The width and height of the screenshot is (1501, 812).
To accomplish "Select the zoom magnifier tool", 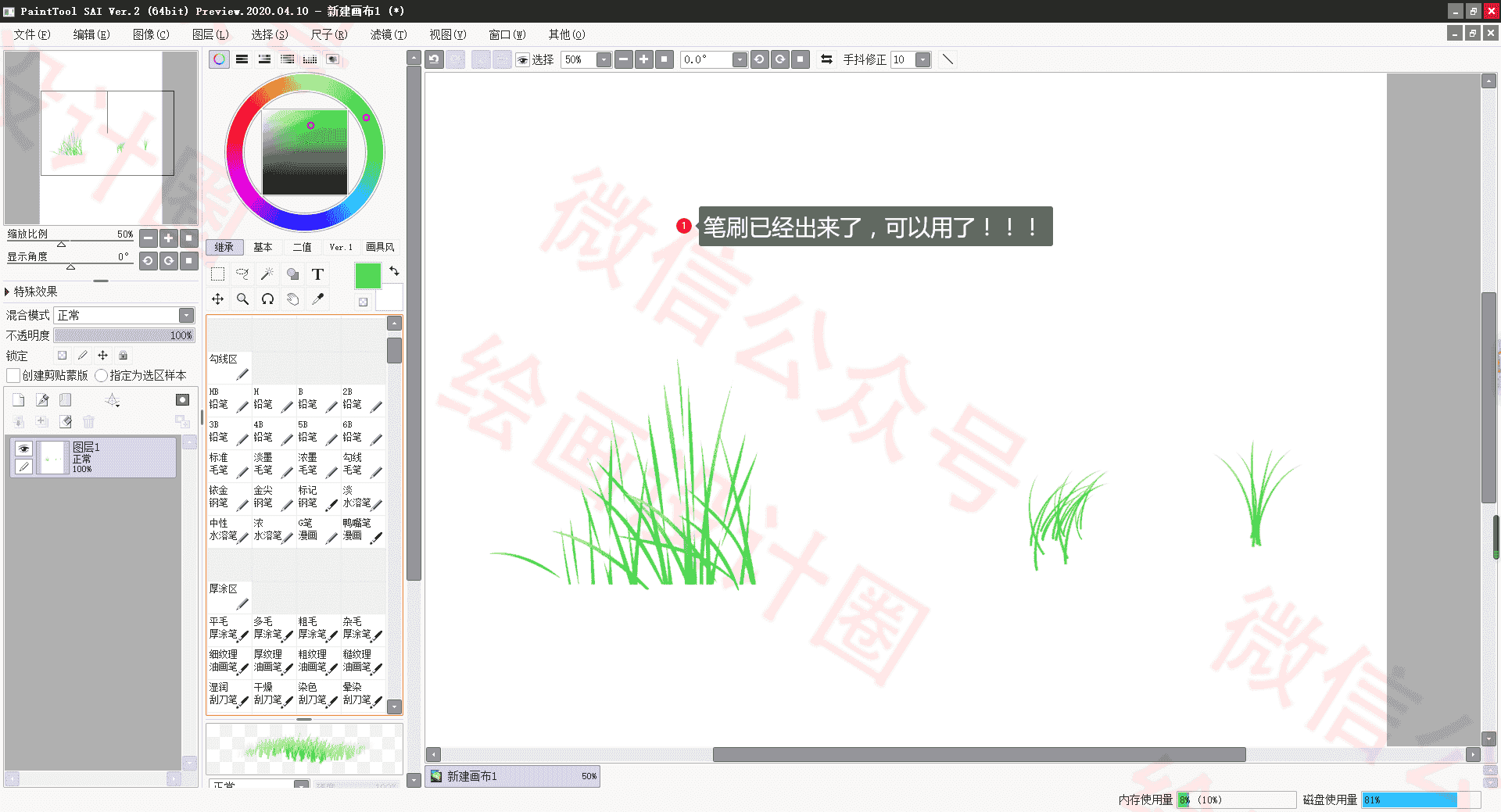I will coord(243,299).
